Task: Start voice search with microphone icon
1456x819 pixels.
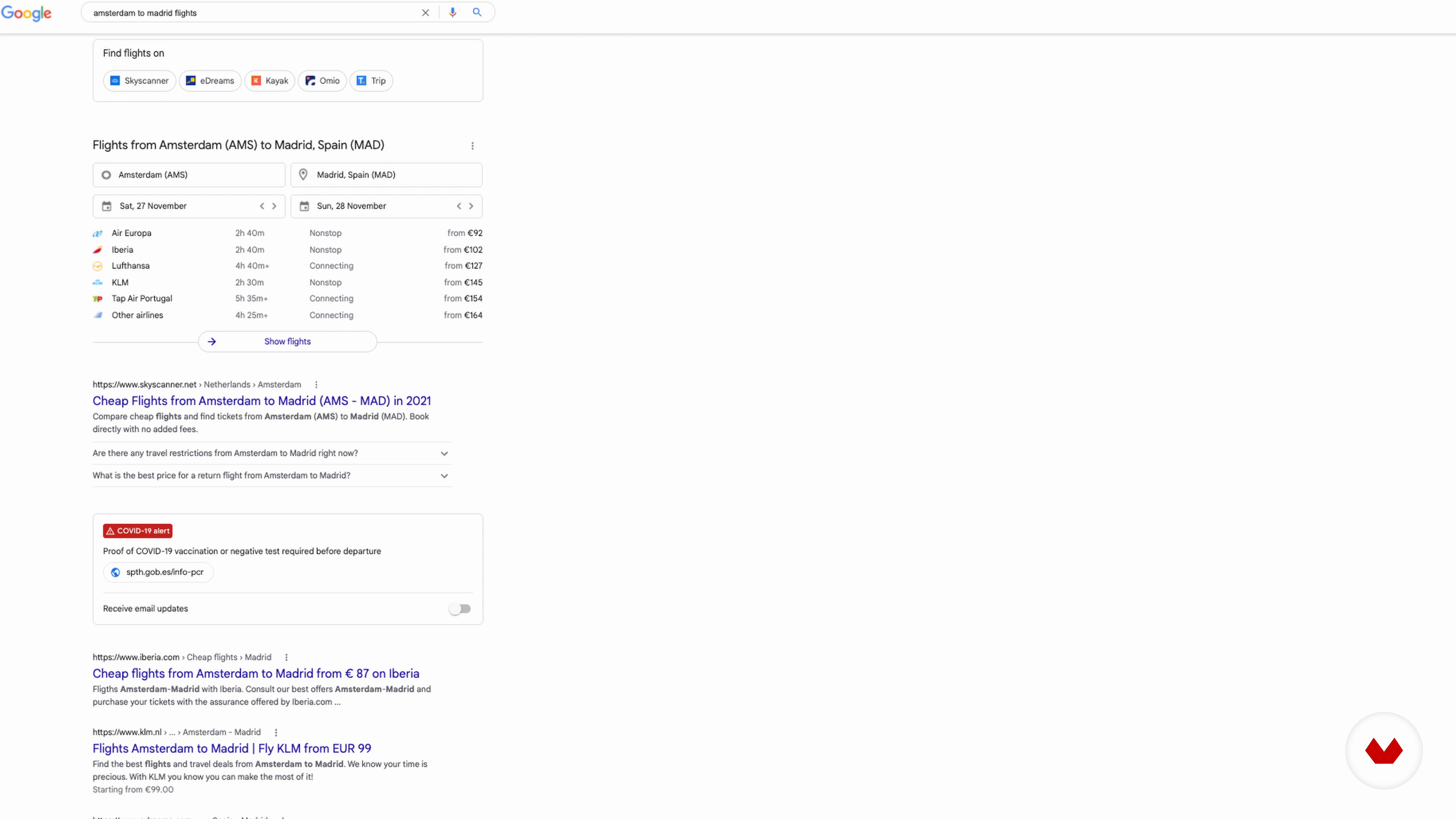Action: (452, 13)
